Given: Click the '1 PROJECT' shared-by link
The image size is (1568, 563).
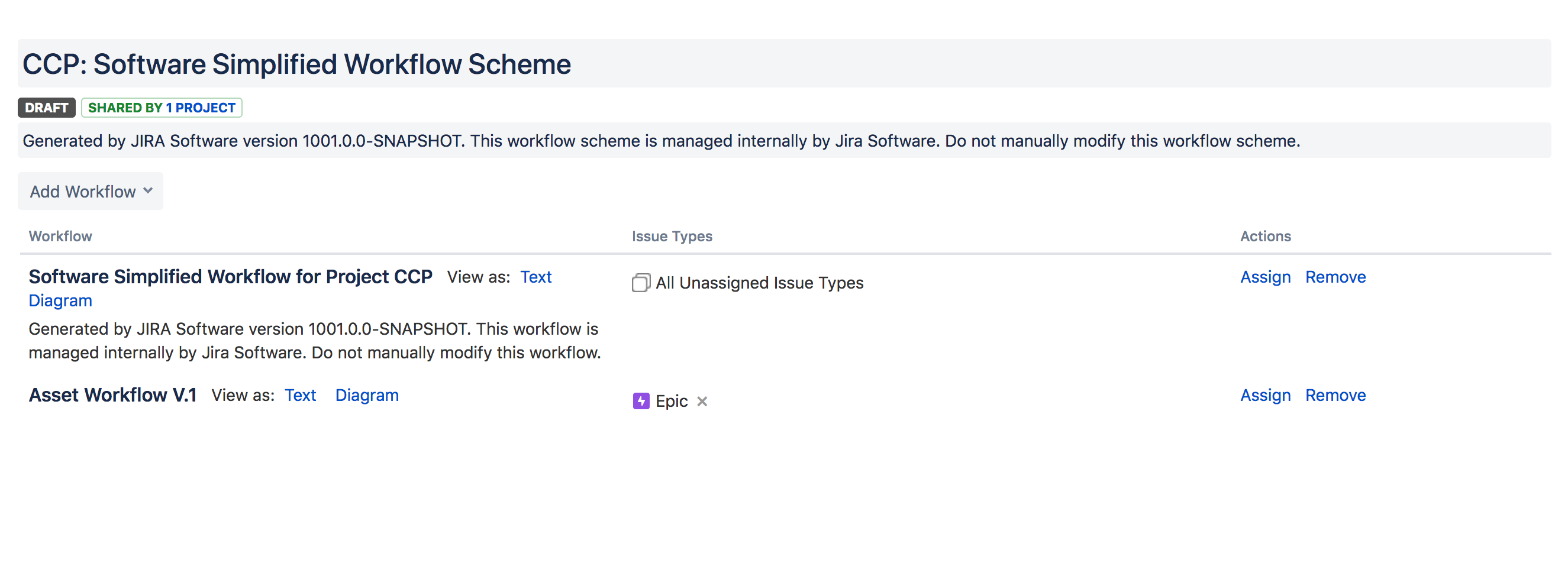Looking at the screenshot, I should click(x=200, y=108).
